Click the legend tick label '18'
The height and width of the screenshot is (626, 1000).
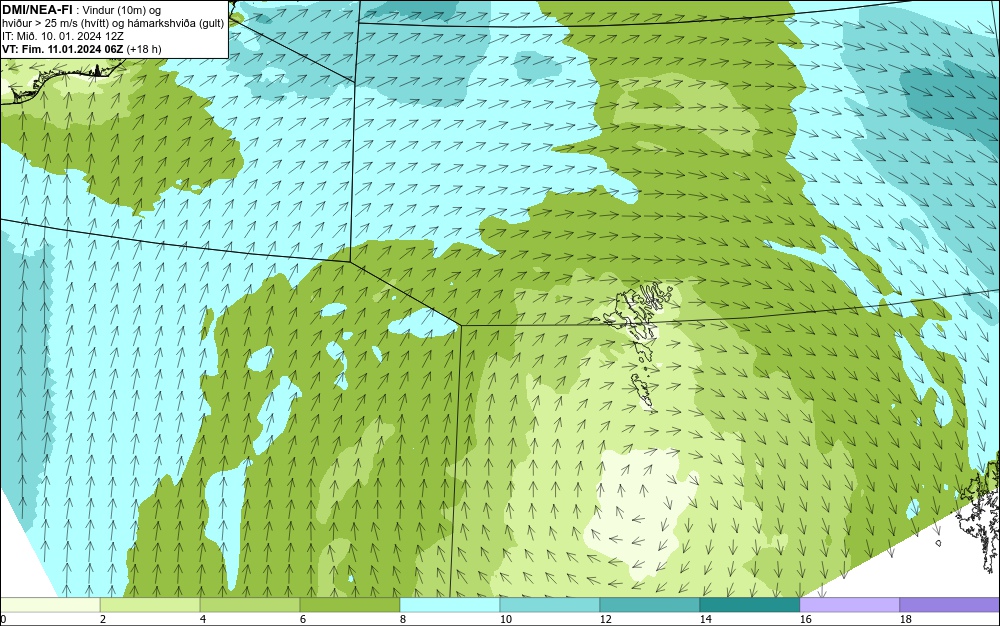coord(905,619)
